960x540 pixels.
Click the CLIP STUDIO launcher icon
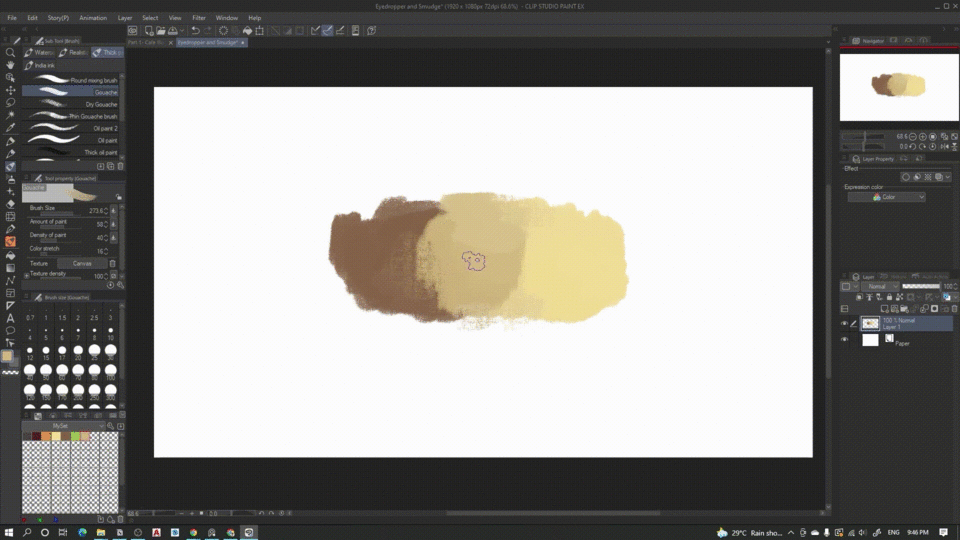132,31
